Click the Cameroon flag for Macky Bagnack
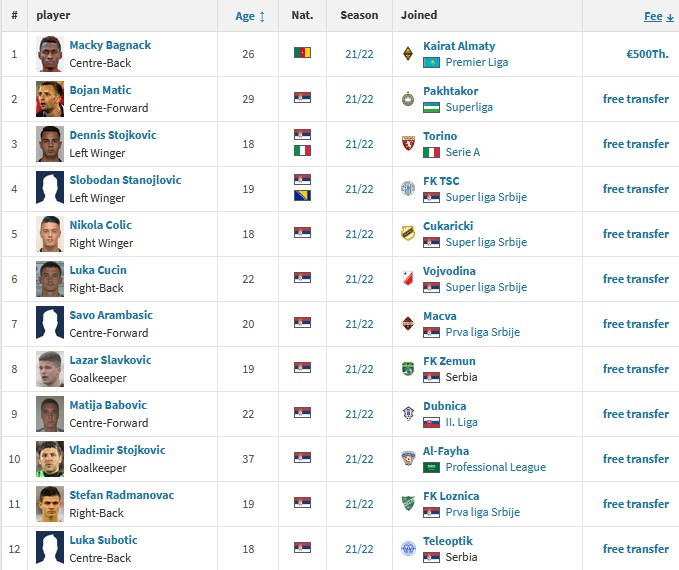Image resolution: width=679 pixels, height=570 pixels. (302, 53)
